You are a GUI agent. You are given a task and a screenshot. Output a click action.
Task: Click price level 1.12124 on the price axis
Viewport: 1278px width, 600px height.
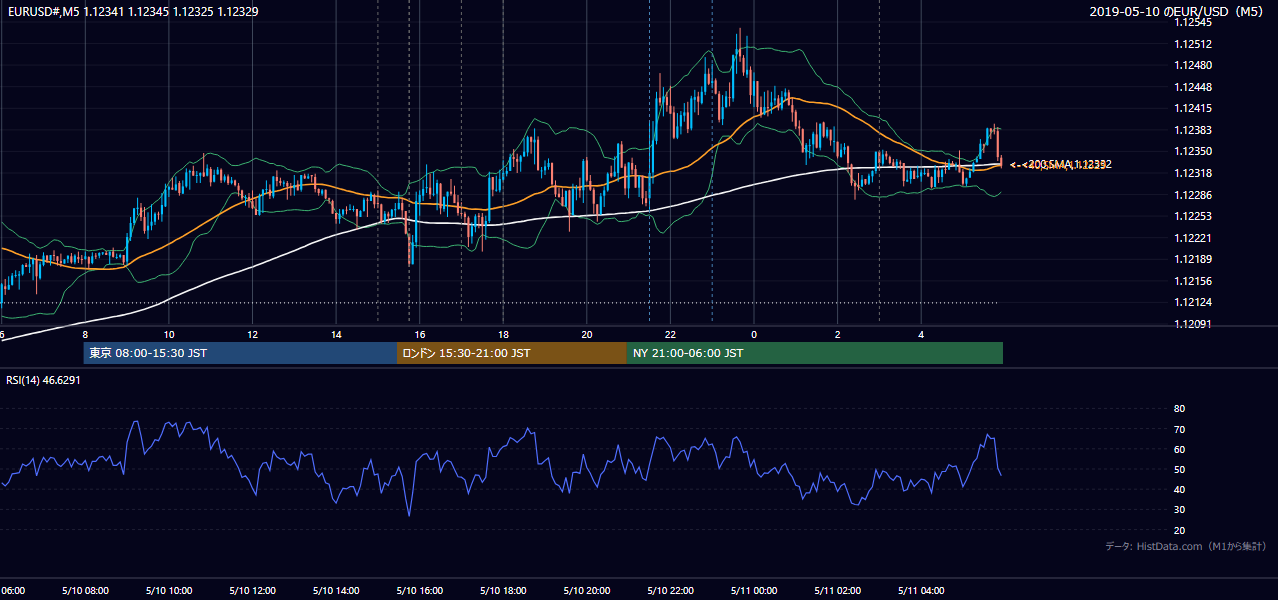click(1192, 303)
